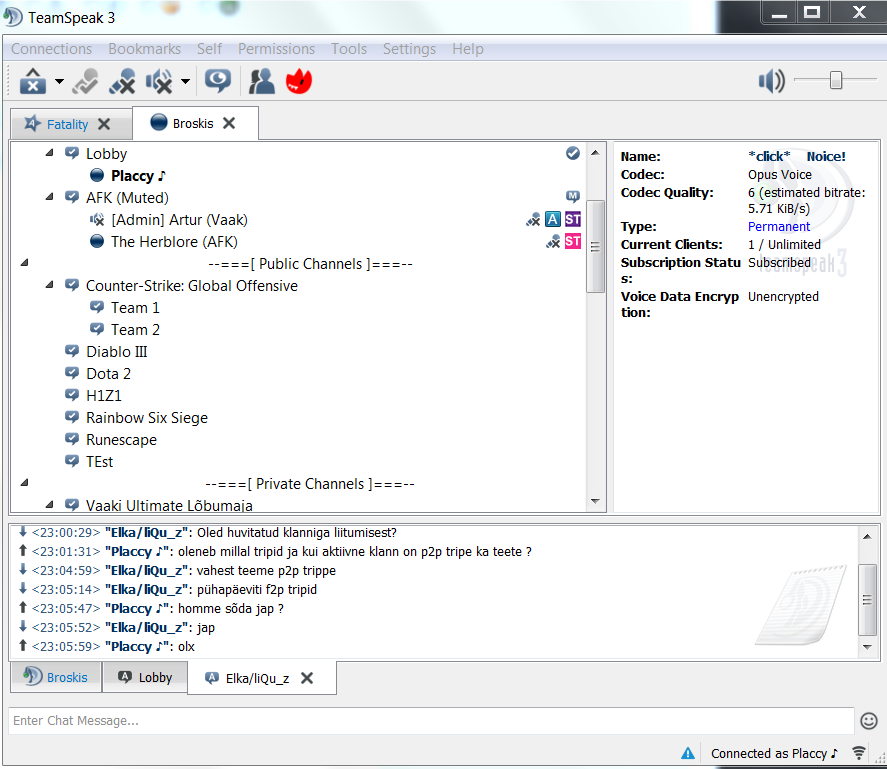Click the chat log scroll down arrow
Viewport: 887px width, 769px height.
pyautogui.click(x=867, y=647)
